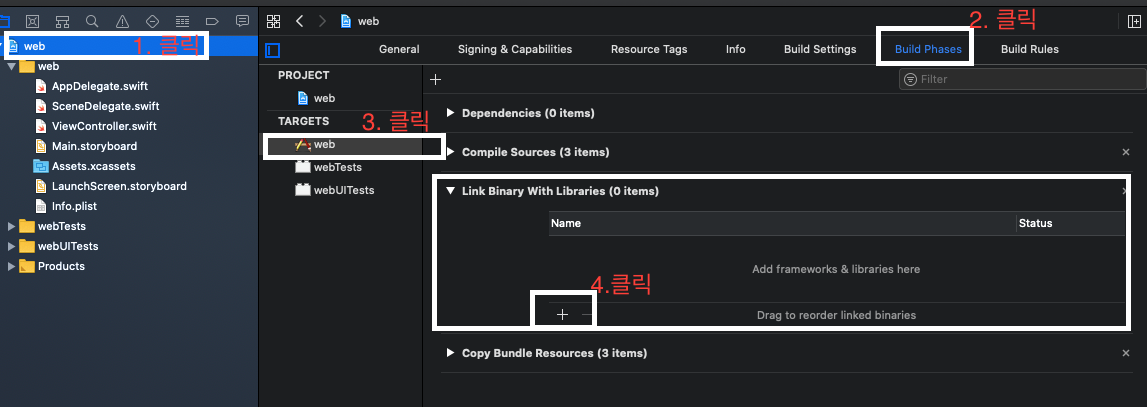This screenshot has height=407, width=1147.
Task: Open the report navigator speech bubble icon
Action: point(242,21)
